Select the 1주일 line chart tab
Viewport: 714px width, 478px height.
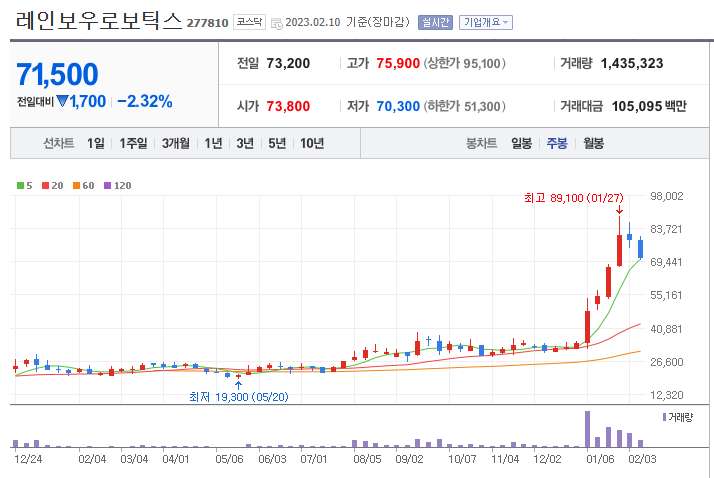(x=133, y=143)
